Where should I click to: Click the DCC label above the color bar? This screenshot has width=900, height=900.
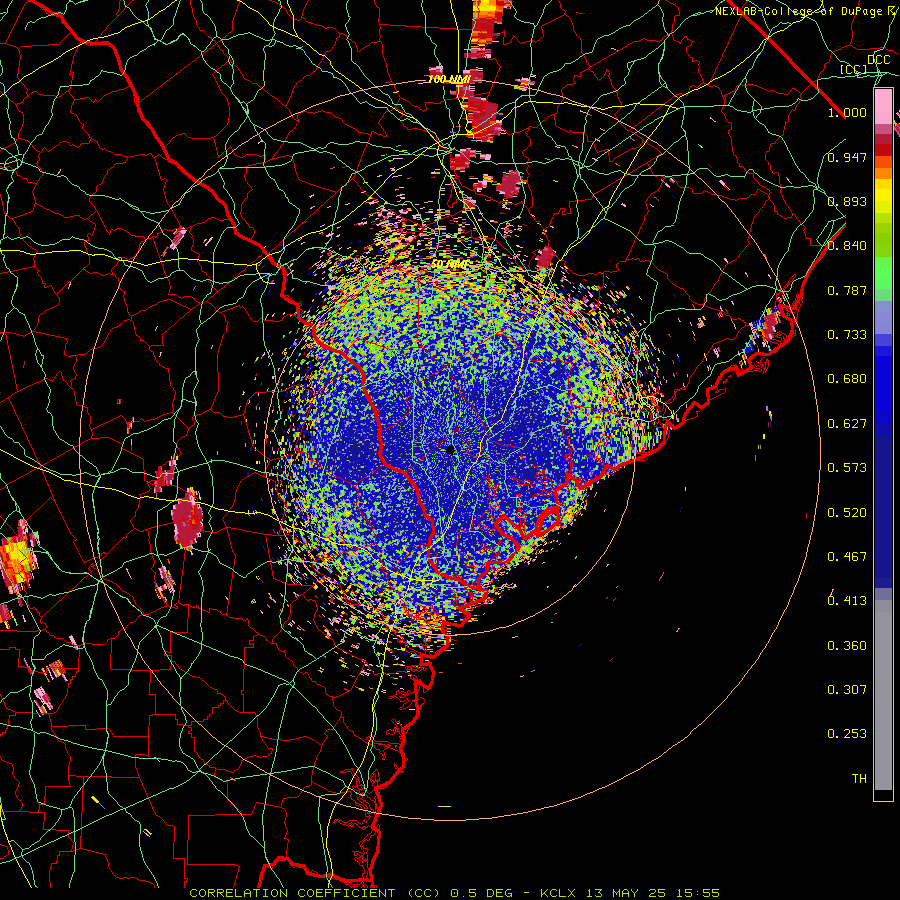(x=878, y=60)
